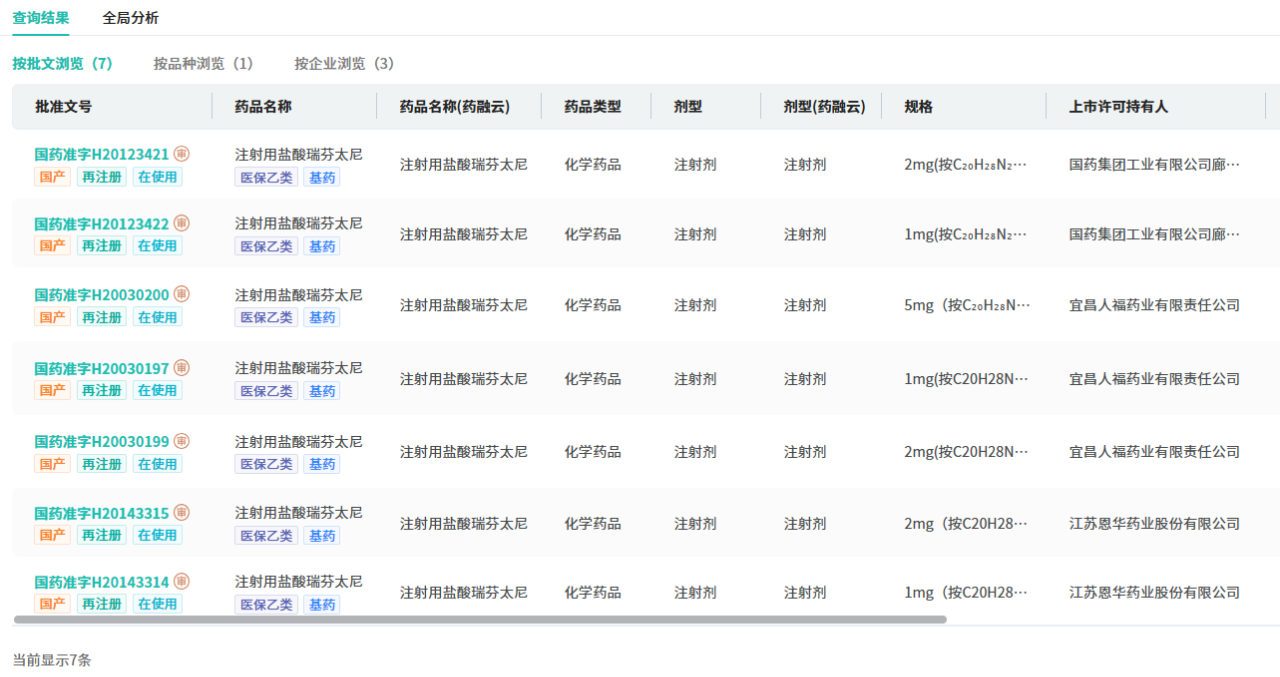Click the 审 icon beside 国药准字H20123422
The width and height of the screenshot is (1280, 677).
tap(181, 223)
